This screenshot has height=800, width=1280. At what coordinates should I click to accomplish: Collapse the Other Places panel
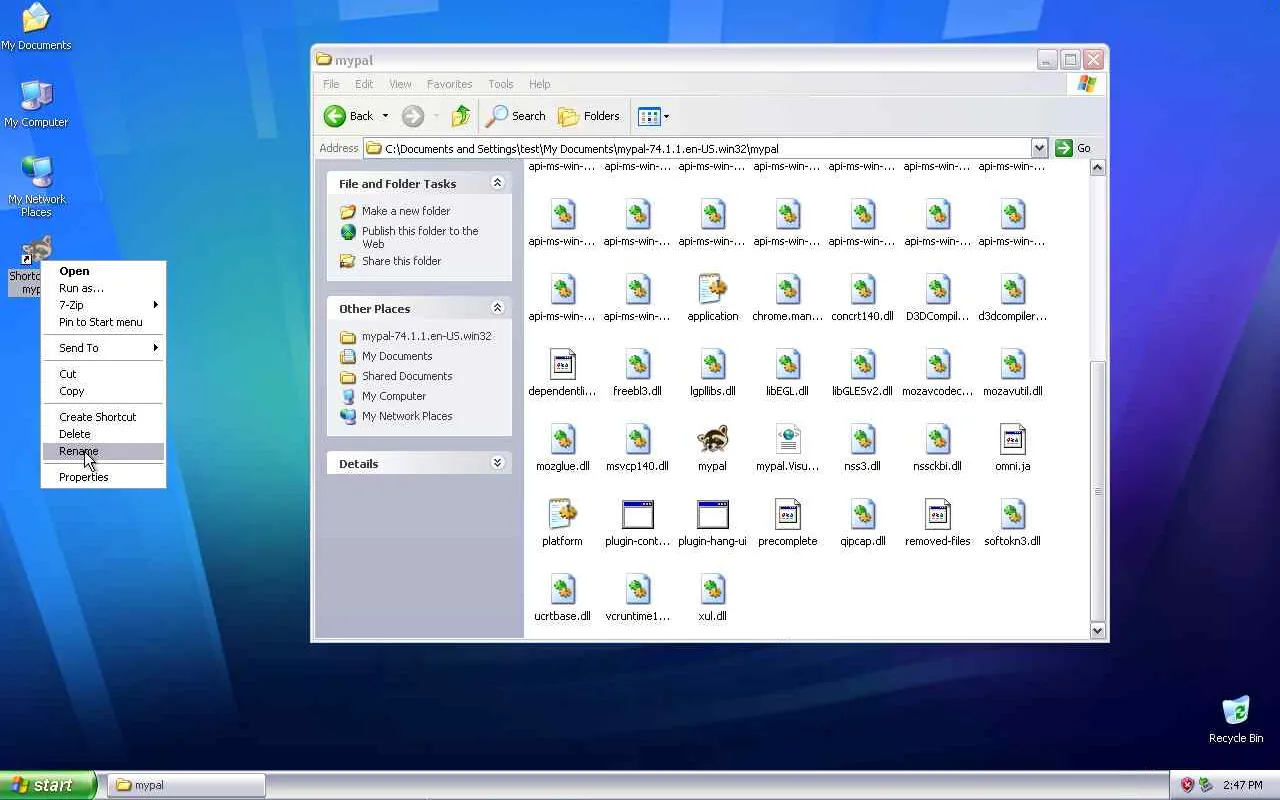click(x=497, y=308)
